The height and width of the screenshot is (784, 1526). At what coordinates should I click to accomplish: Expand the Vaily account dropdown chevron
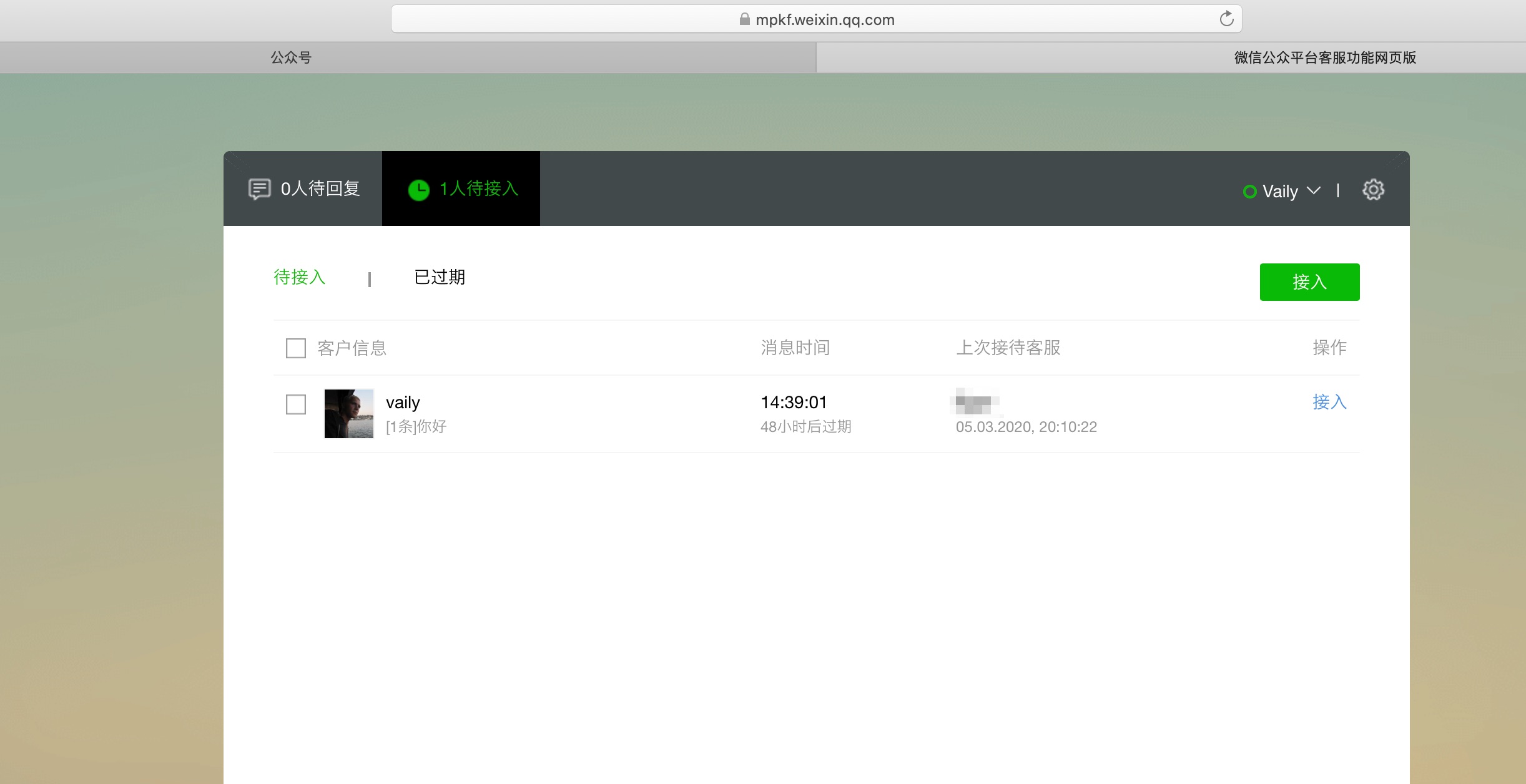1314,191
